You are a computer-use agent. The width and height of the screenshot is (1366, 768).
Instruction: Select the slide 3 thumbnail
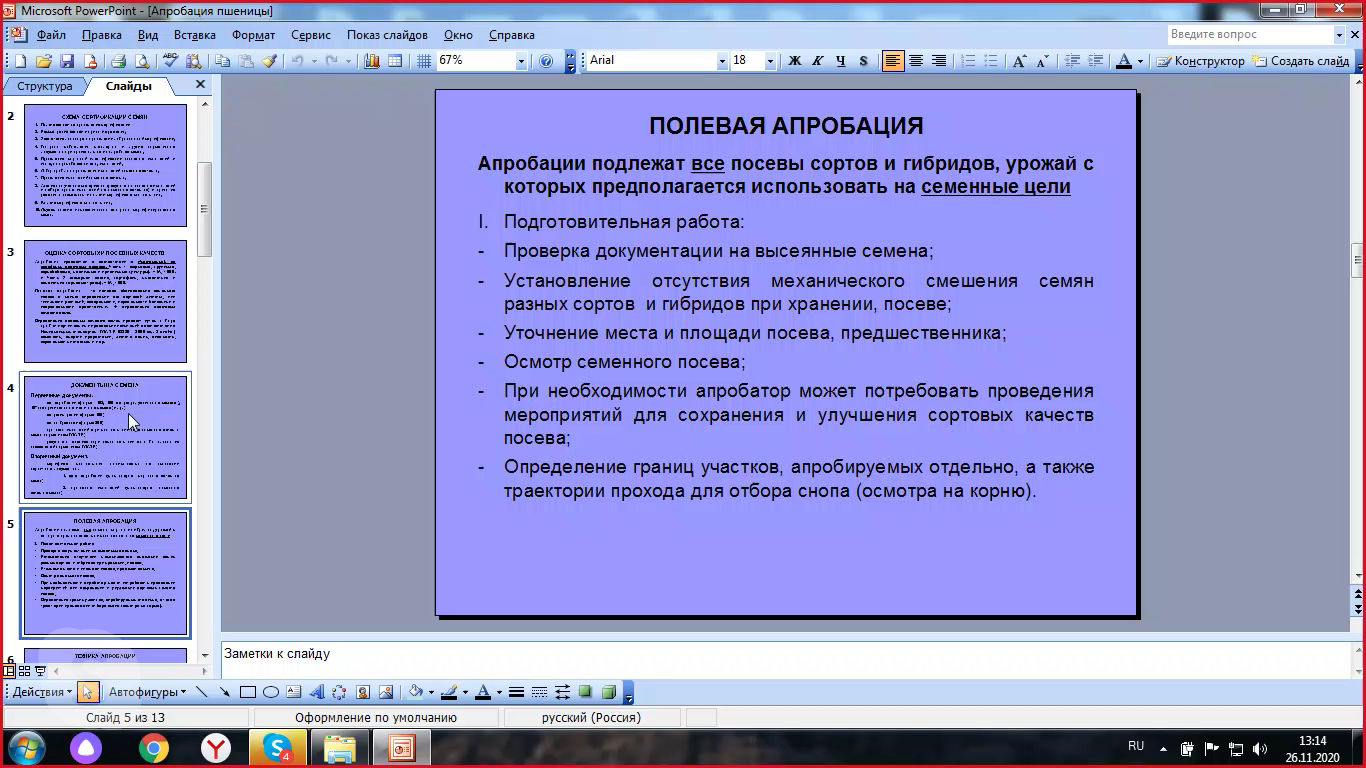tap(105, 301)
